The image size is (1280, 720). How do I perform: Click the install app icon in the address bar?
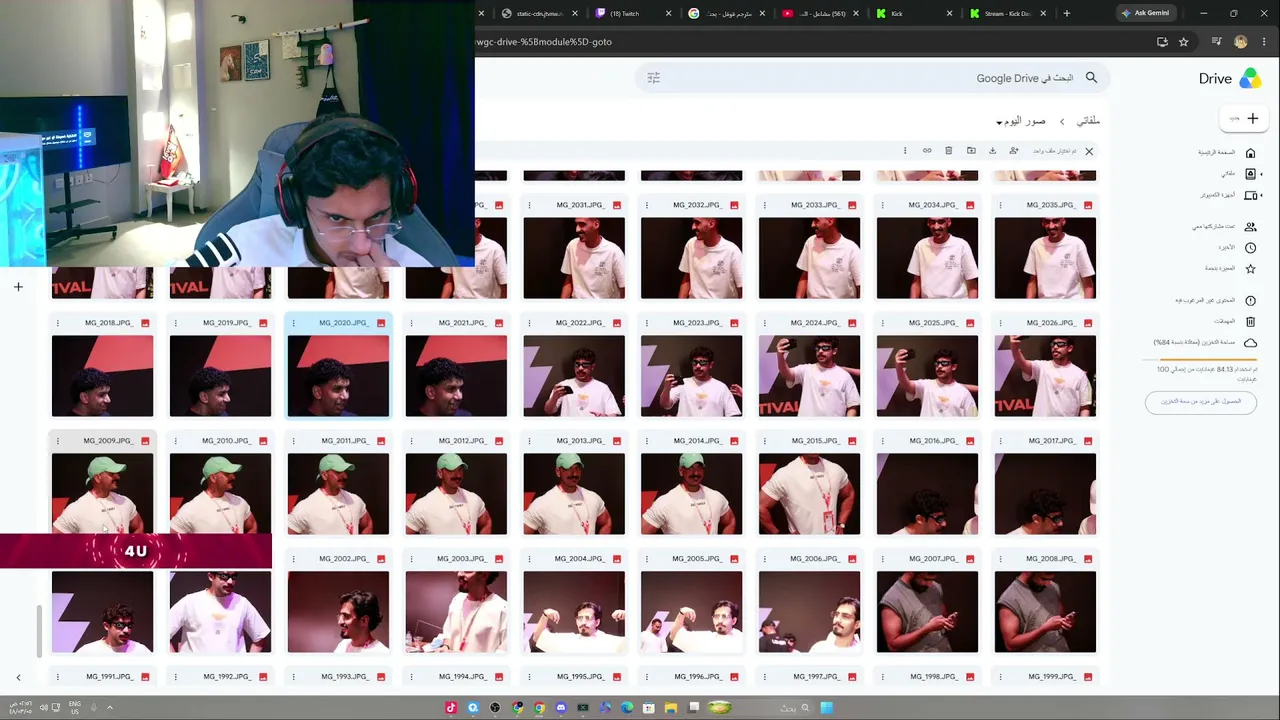[x=1162, y=42]
